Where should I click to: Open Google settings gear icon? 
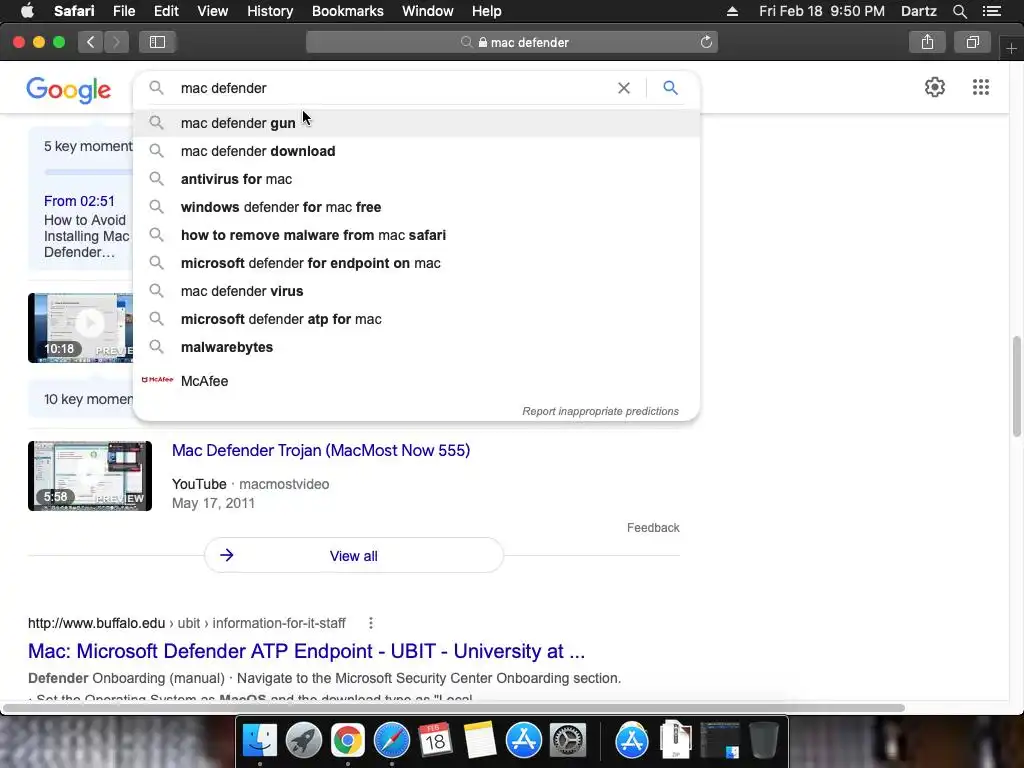[935, 87]
